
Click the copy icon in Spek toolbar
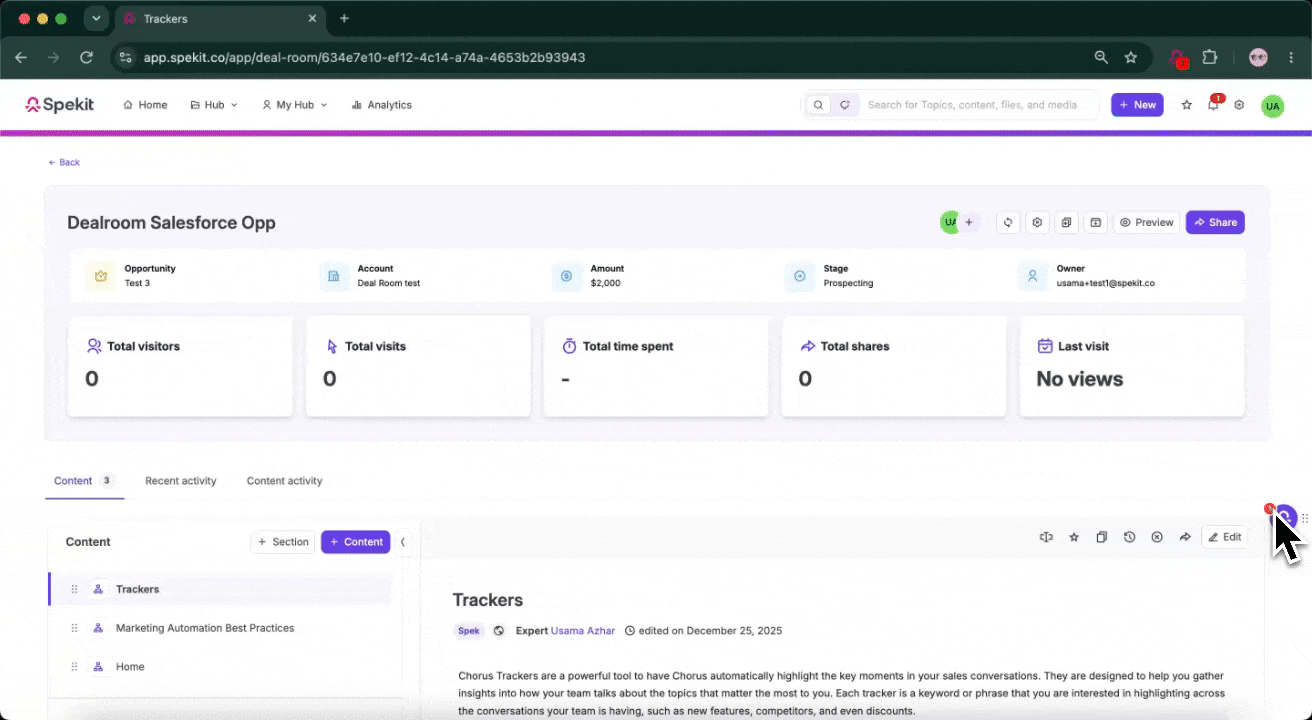[1101, 537]
